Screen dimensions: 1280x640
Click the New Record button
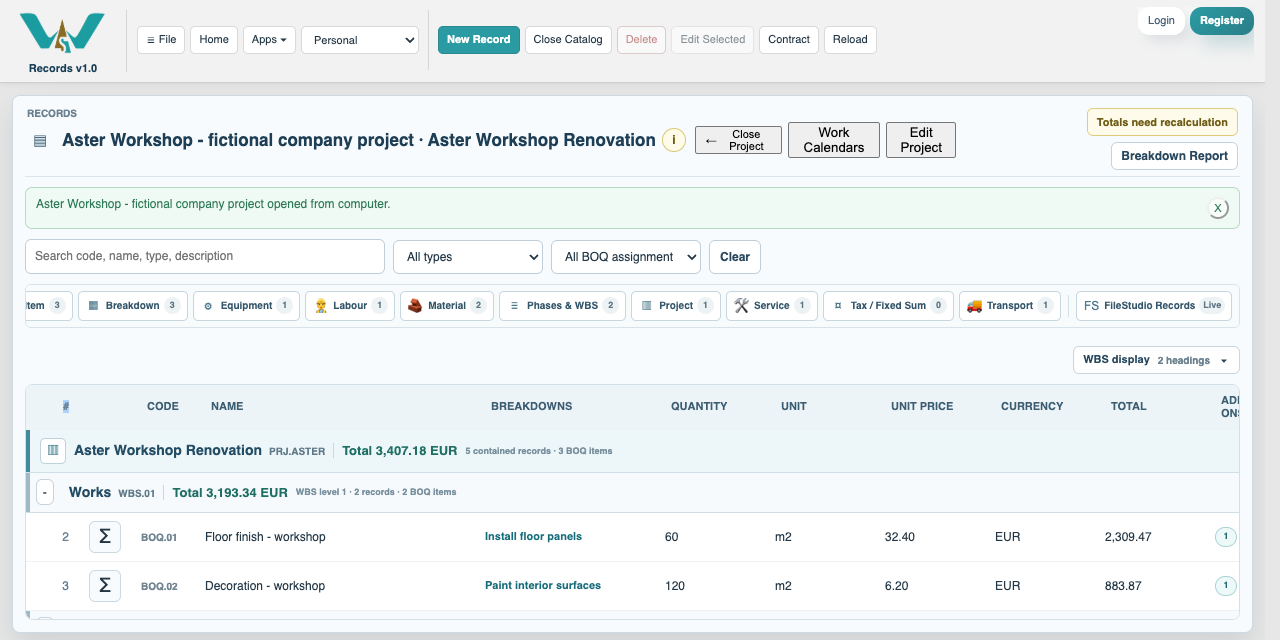[x=479, y=40]
